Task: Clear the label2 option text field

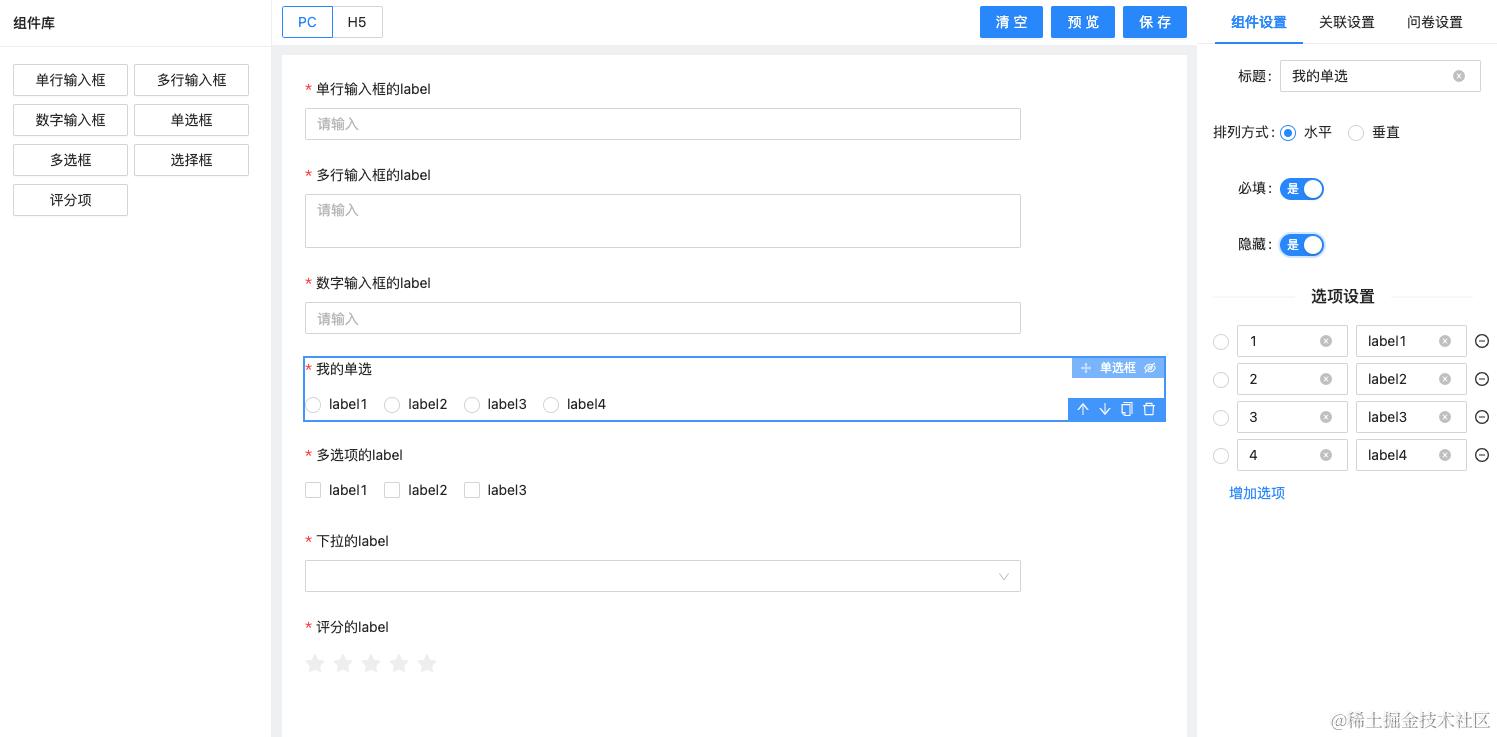Action: (x=1445, y=379)
